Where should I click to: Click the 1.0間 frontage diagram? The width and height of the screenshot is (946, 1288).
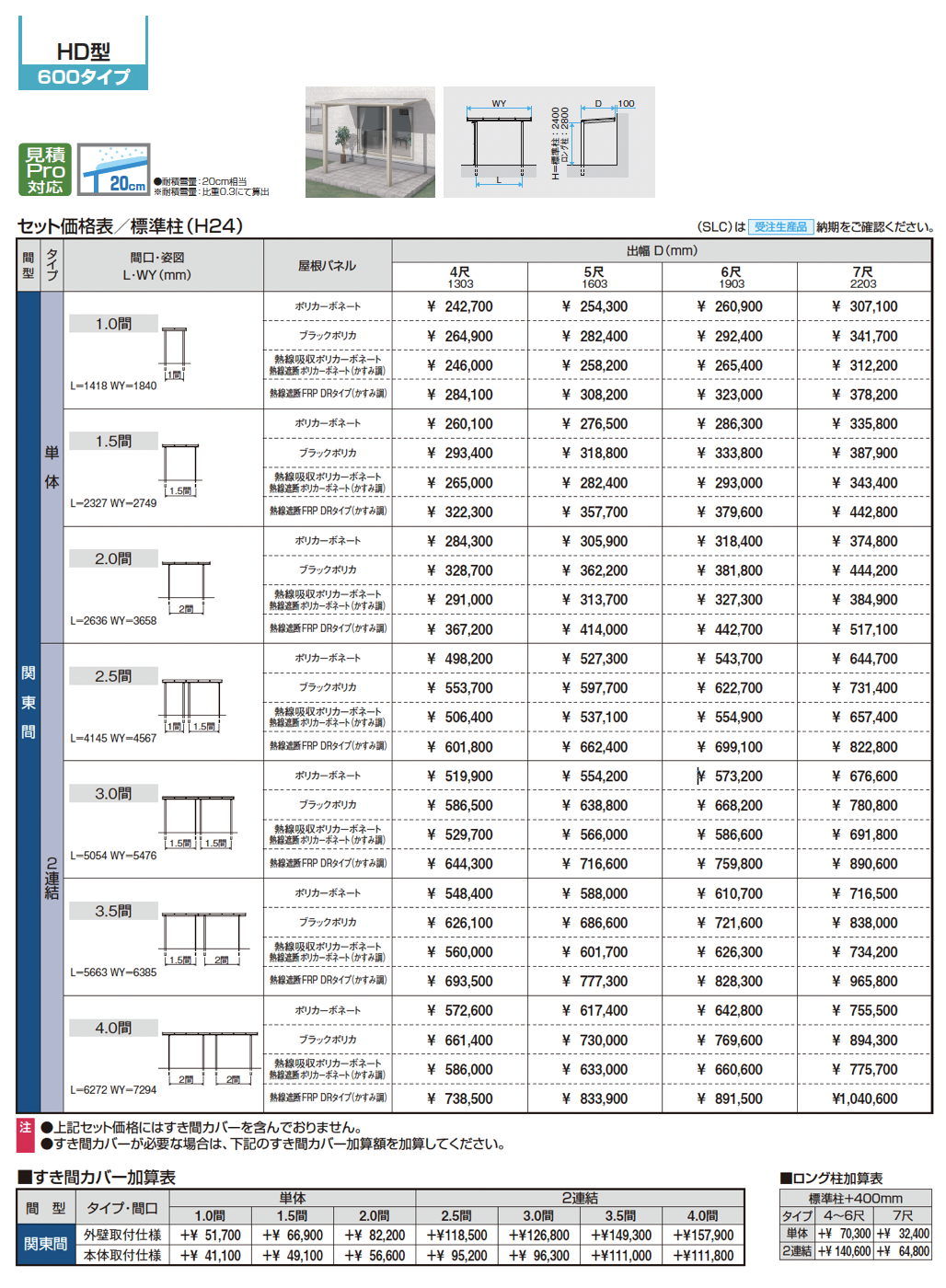174,352
